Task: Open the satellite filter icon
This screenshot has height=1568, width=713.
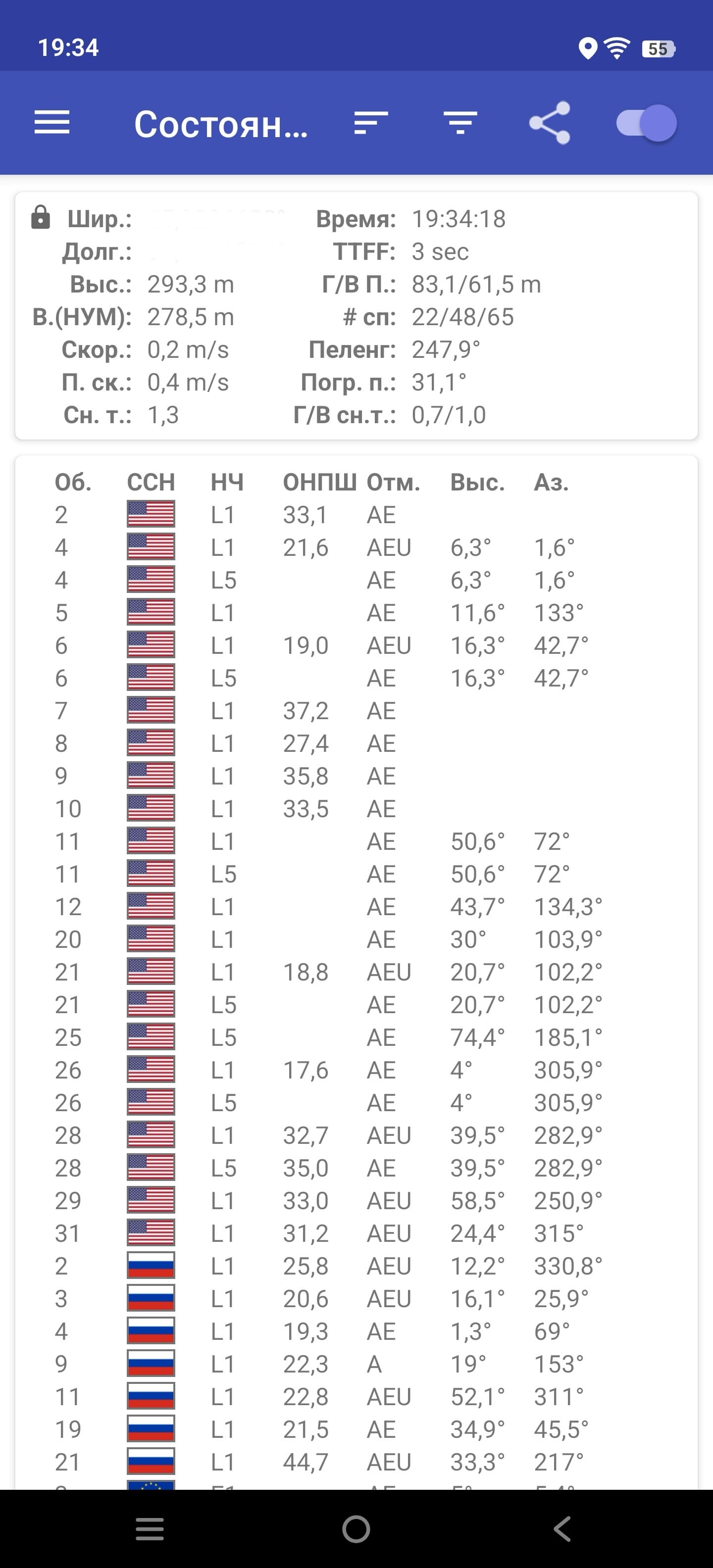Action: (x=460, y=123)
